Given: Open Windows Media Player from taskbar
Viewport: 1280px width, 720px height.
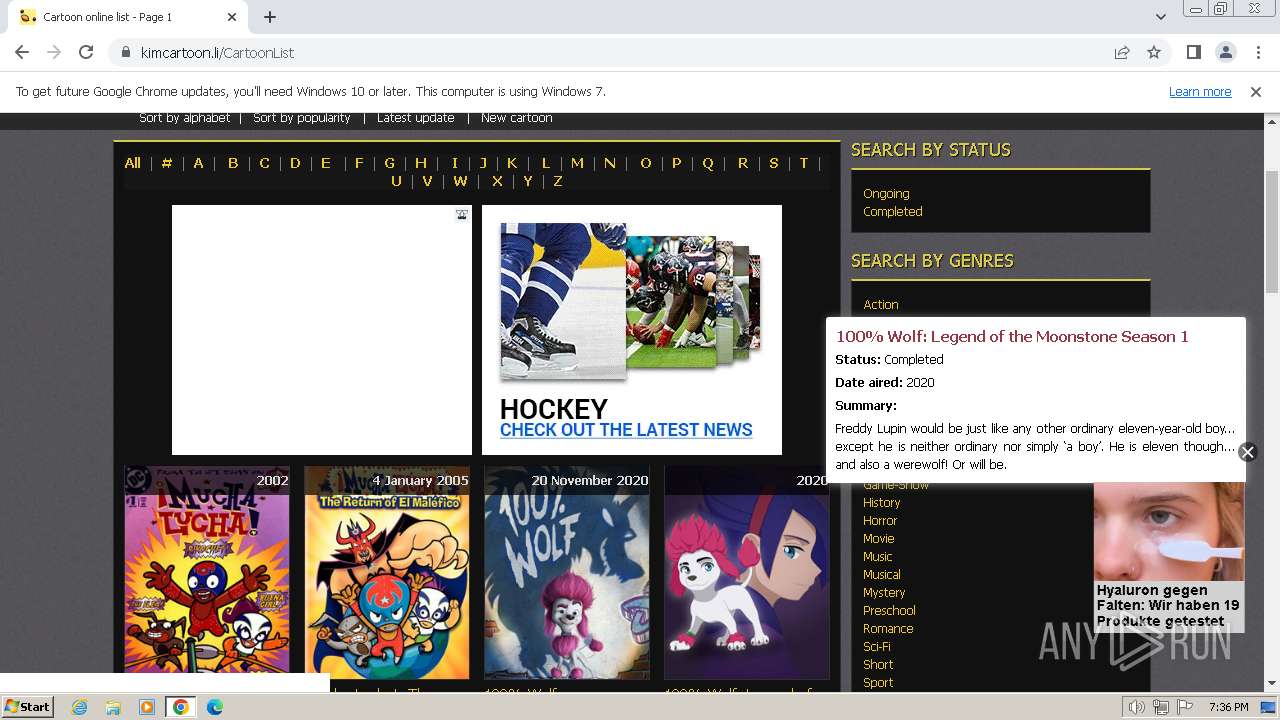Looking at the screenshot, I should (x=147, y=707).
